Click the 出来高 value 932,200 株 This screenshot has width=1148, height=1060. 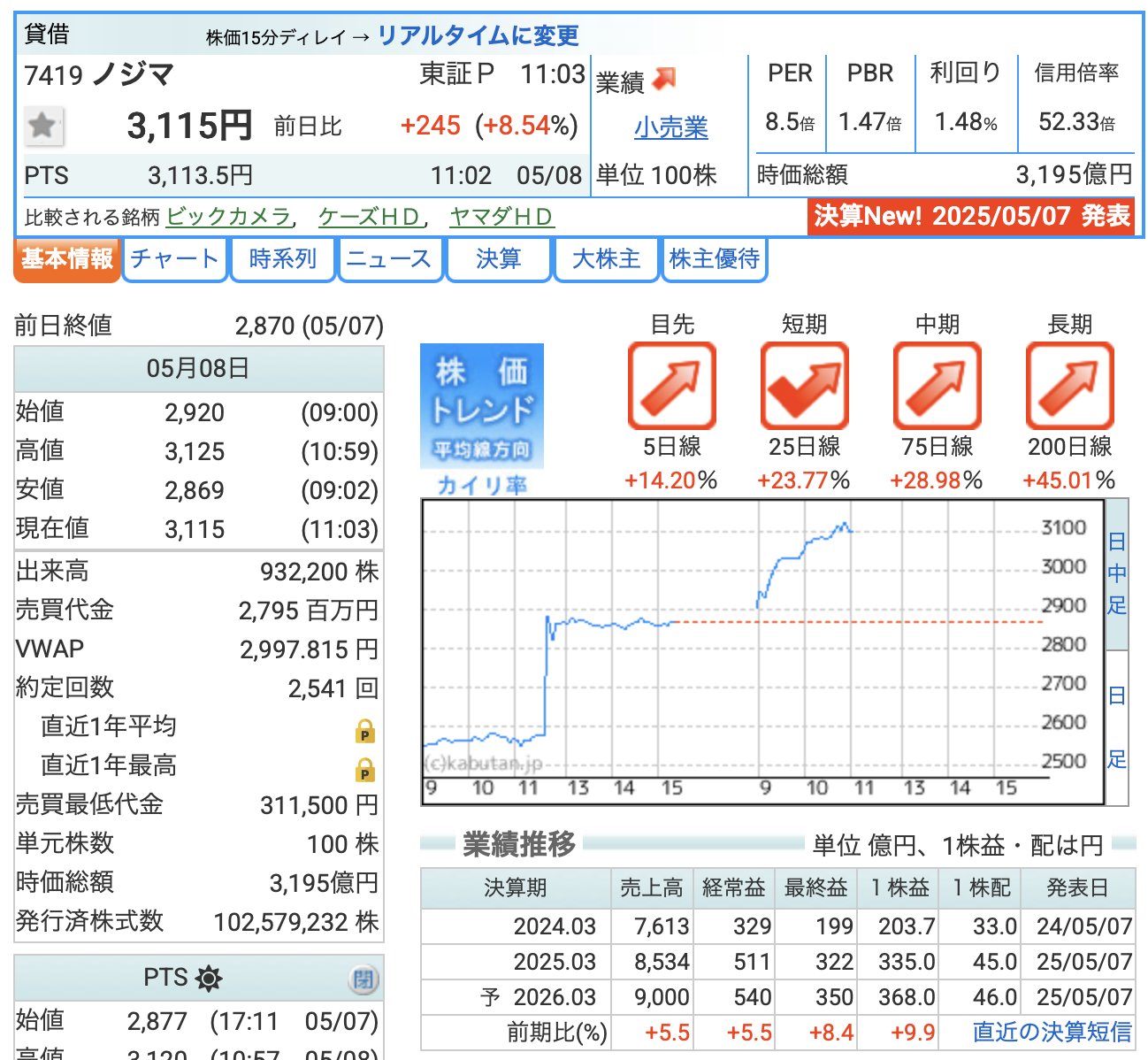click(319, 572)
